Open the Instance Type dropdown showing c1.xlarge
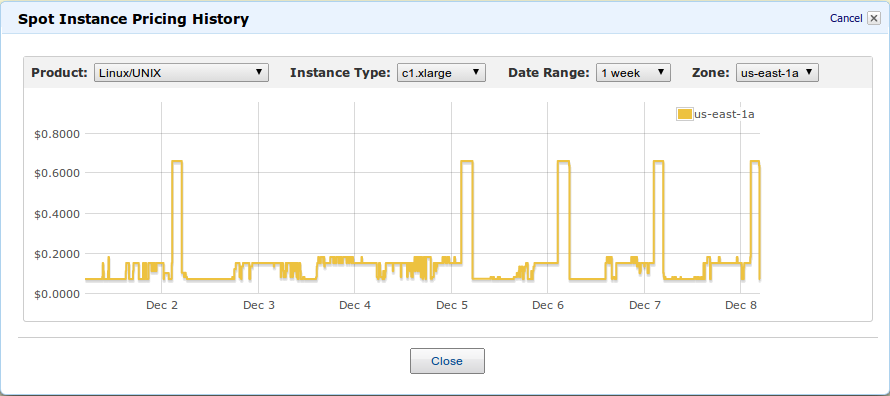This screenshot has width=890, height=396. tap(442, 73)
